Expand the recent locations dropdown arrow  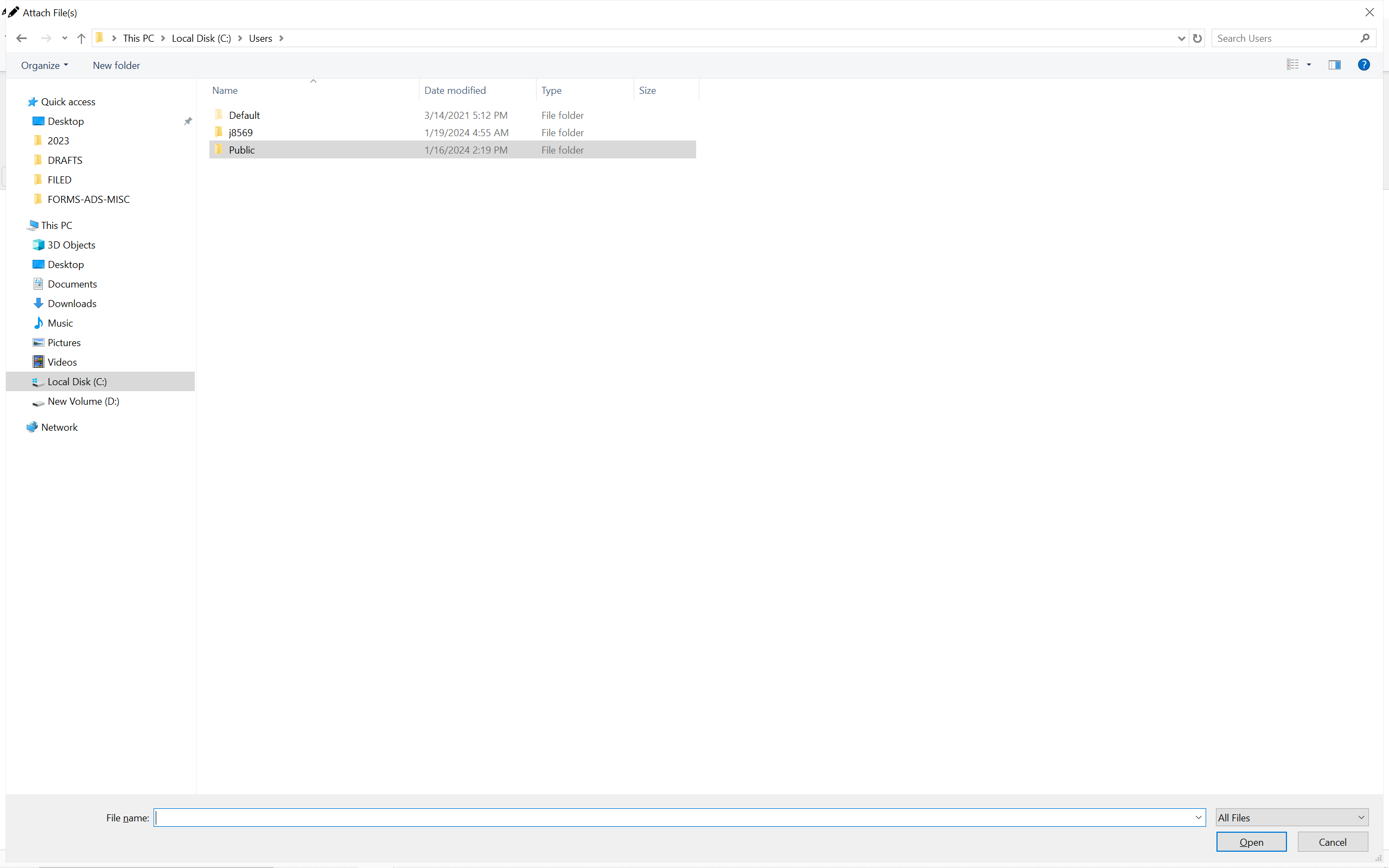click(65, 39)
